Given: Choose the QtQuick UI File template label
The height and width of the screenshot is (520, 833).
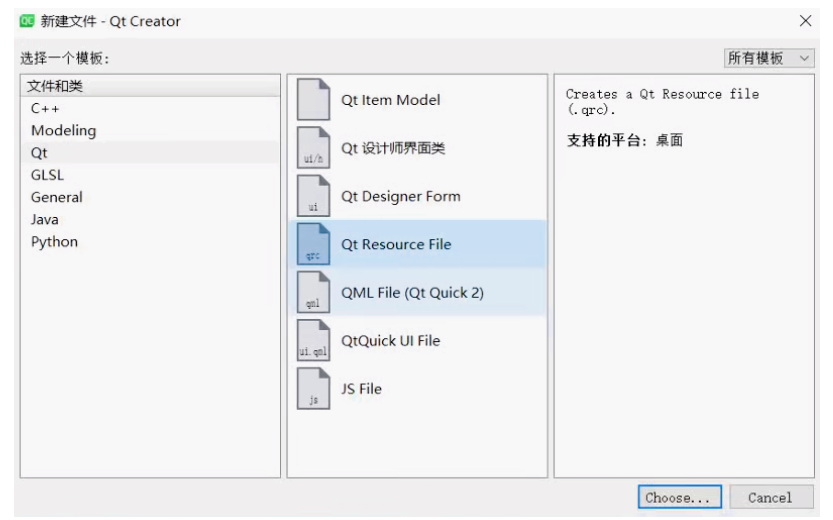Looking at the screenshot, I should [x=390, y=341].
